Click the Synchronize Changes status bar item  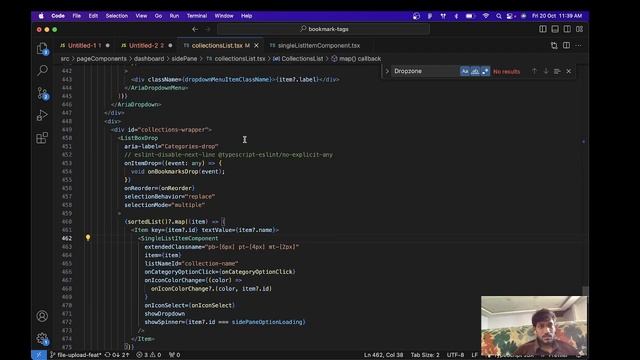coord(118,355)
